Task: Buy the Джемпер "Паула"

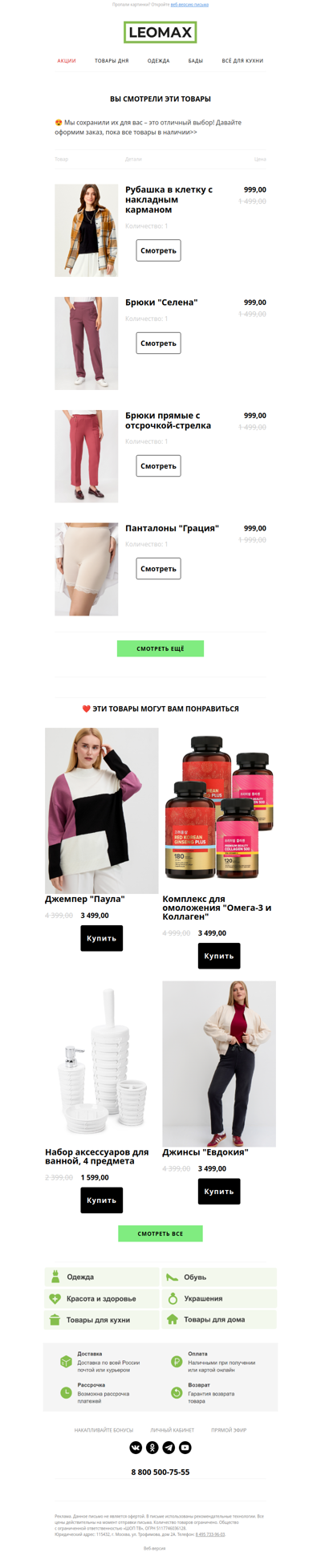Action: (x=101, y=937)
